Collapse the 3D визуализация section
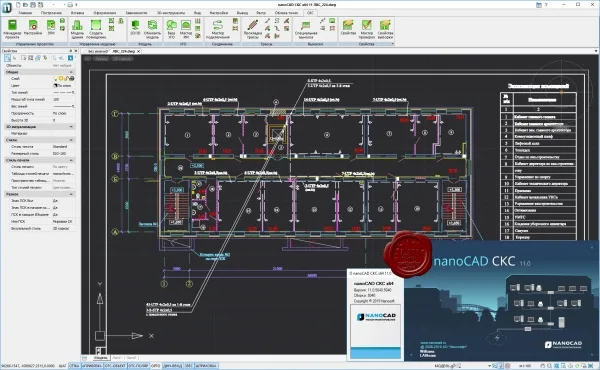Viewport: 600px width, 370px height. (x=71, y=127)
